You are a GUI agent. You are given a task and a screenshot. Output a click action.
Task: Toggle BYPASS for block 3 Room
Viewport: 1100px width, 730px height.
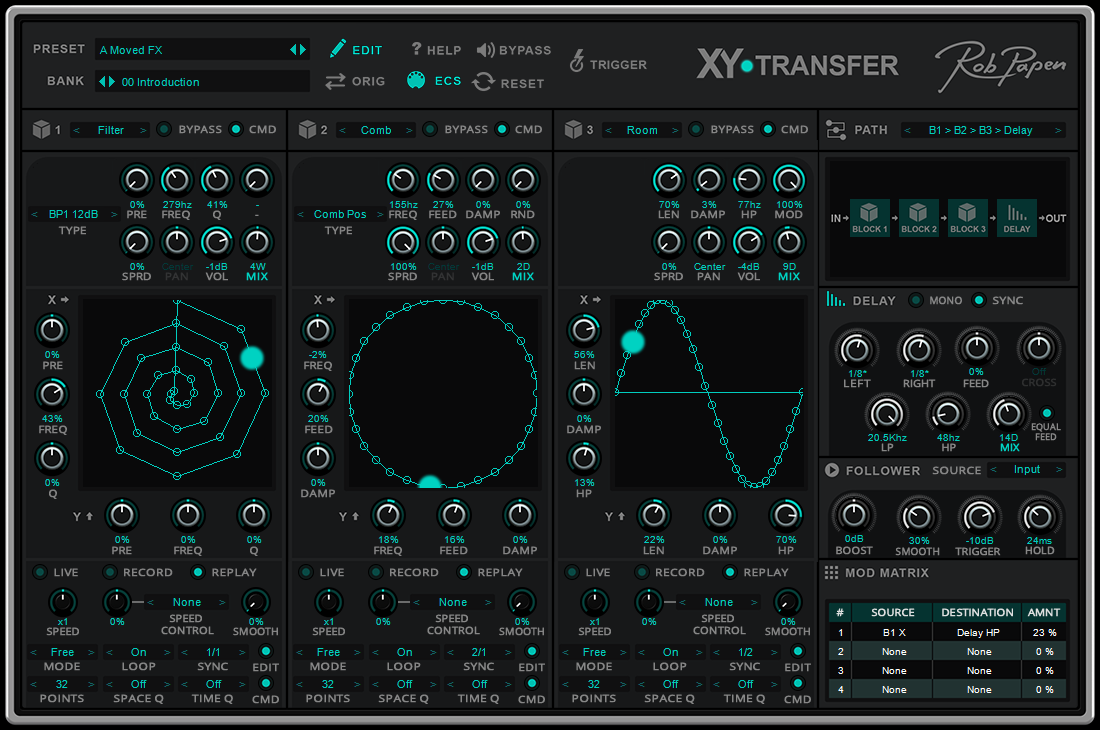pos(696,129)
